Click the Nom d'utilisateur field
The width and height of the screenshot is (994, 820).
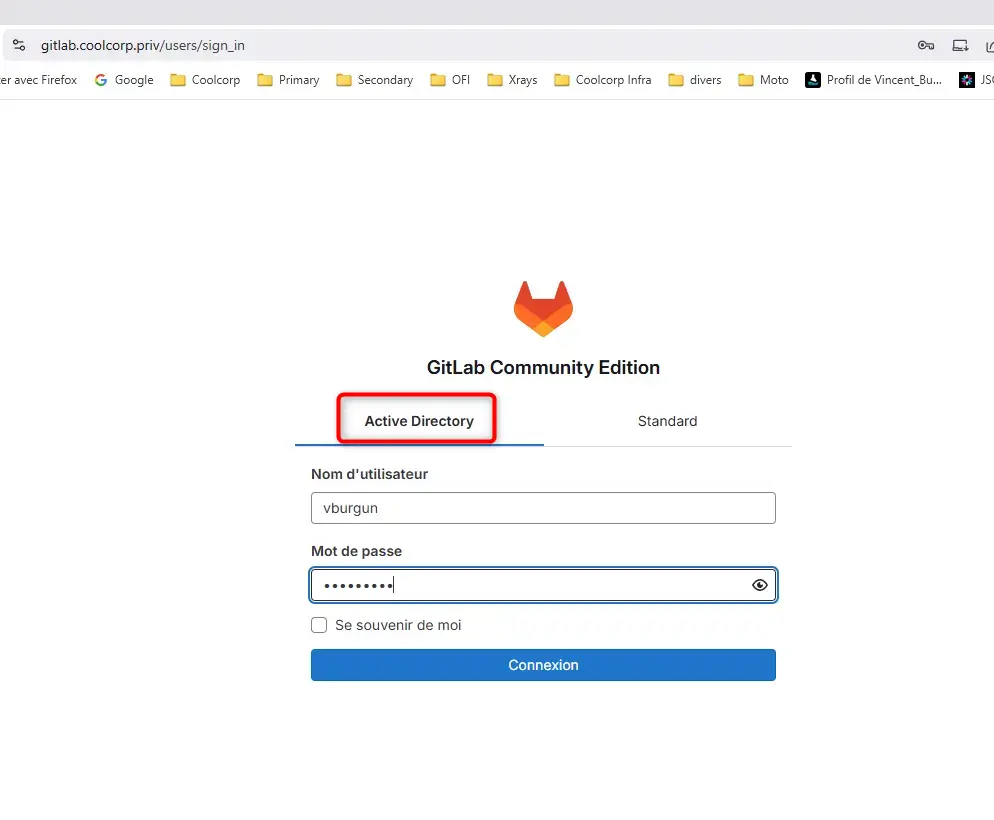click(543, 508)
